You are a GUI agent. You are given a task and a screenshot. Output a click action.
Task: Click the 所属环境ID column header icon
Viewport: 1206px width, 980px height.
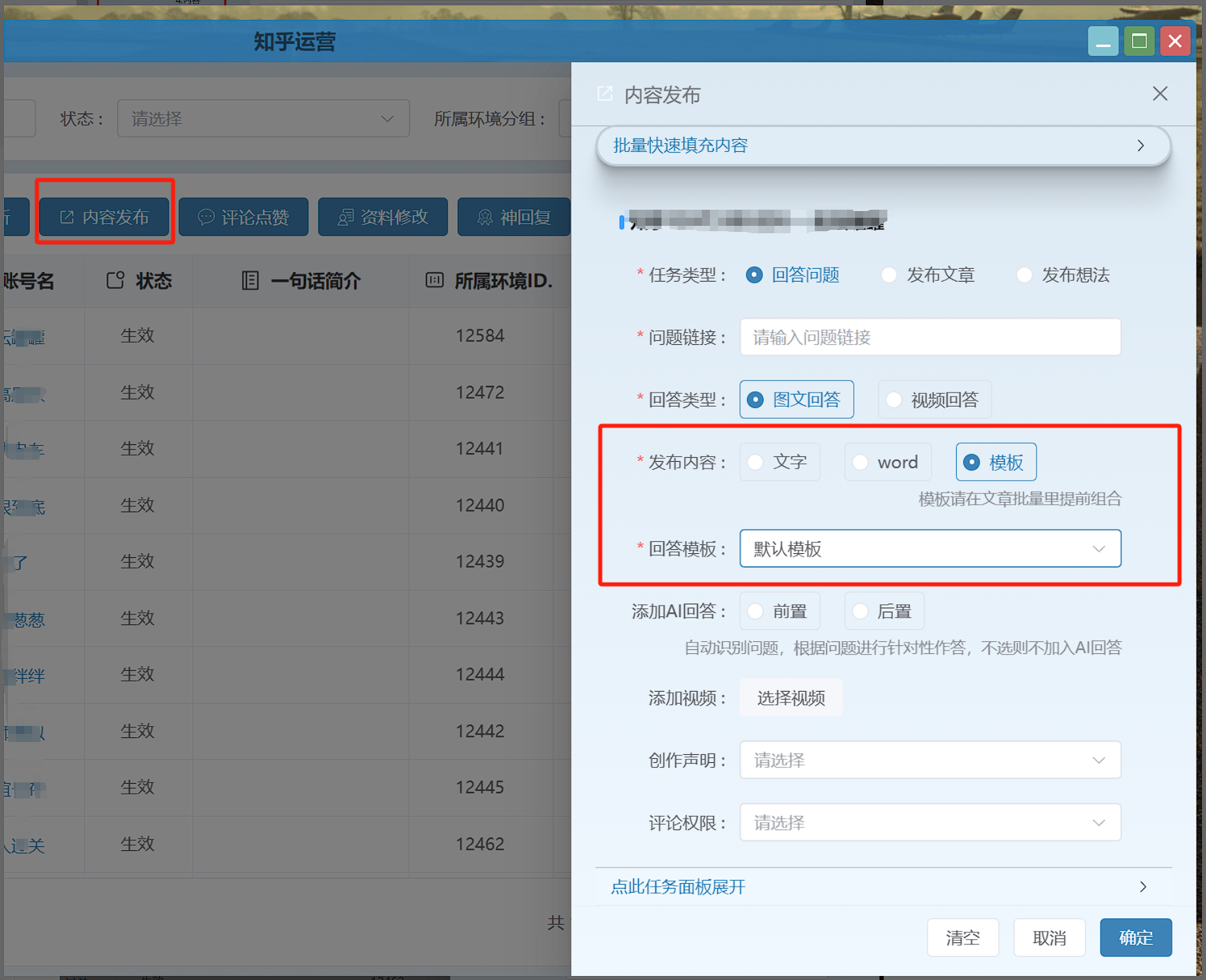(x=435, y=280)
